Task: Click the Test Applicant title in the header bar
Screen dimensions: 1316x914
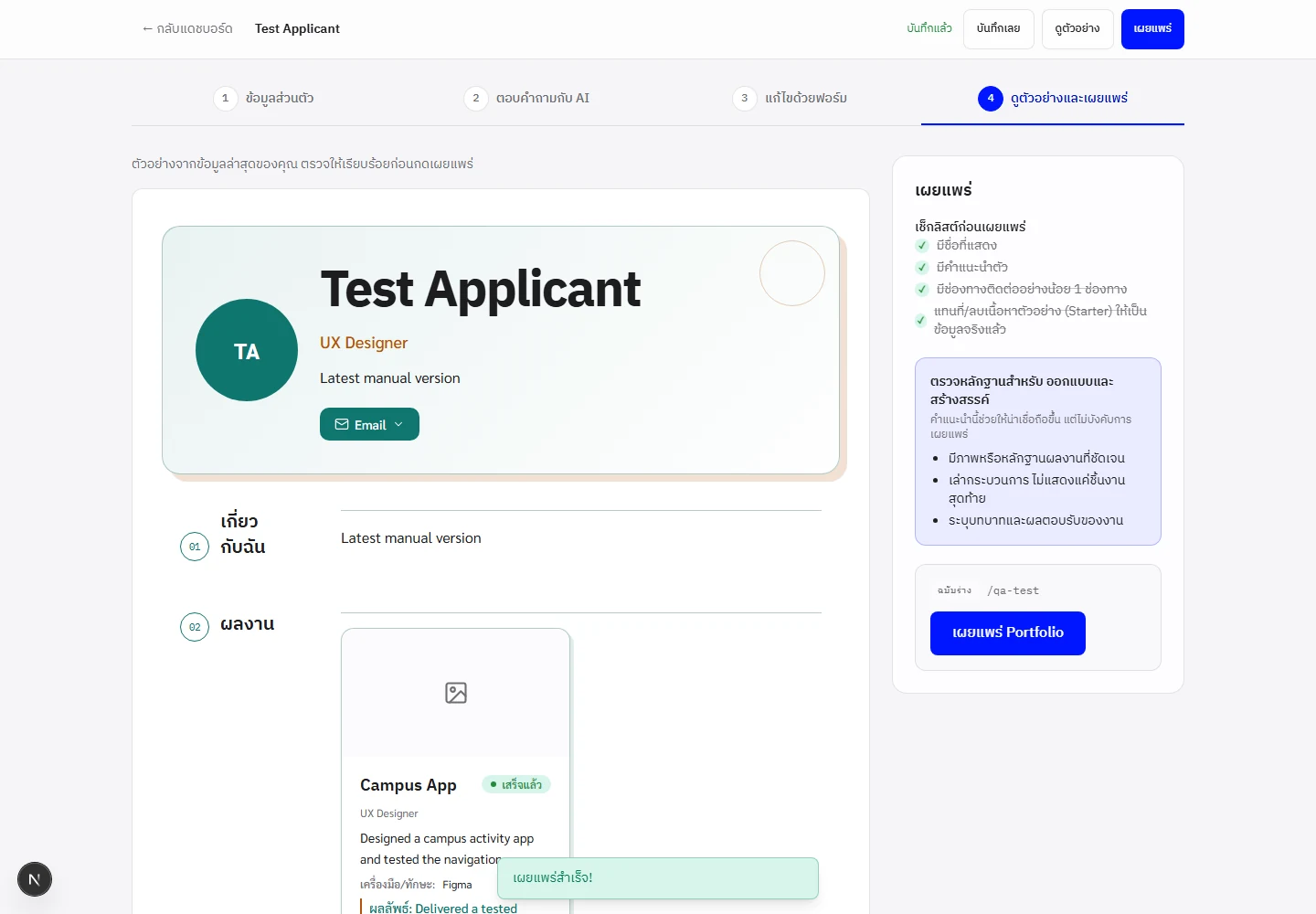Action: (297, 28)
